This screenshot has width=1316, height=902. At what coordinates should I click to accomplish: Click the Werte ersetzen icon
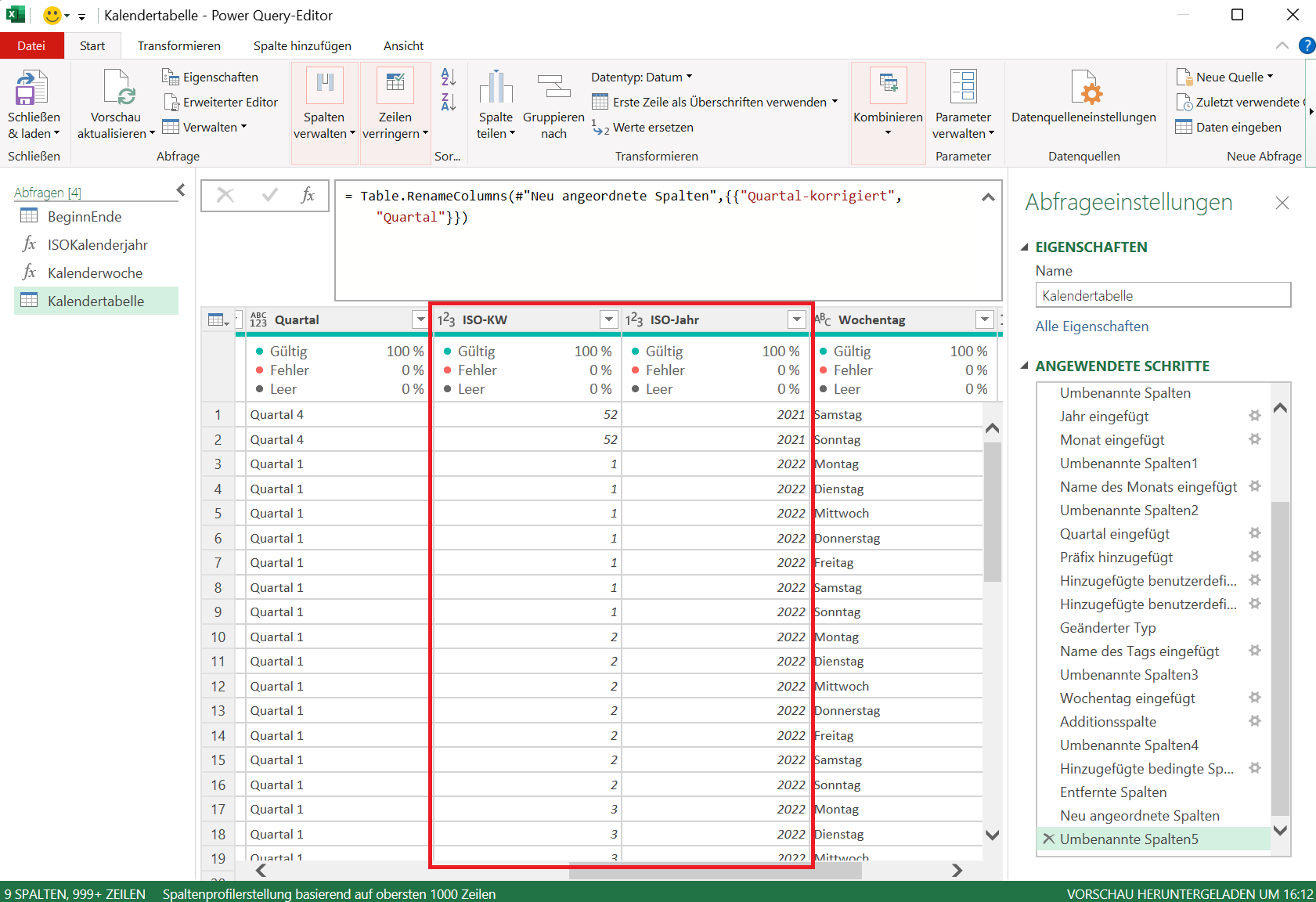[x=600, y=128]
